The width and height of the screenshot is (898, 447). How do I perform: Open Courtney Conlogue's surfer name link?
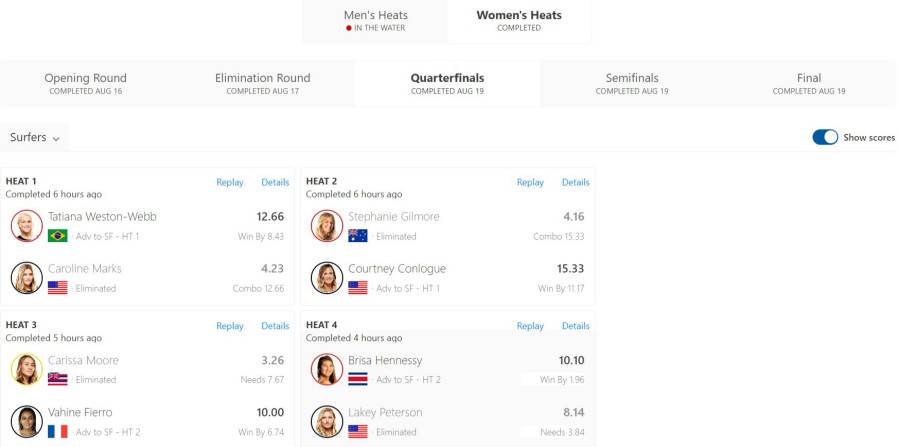click(x=397, y=269)
